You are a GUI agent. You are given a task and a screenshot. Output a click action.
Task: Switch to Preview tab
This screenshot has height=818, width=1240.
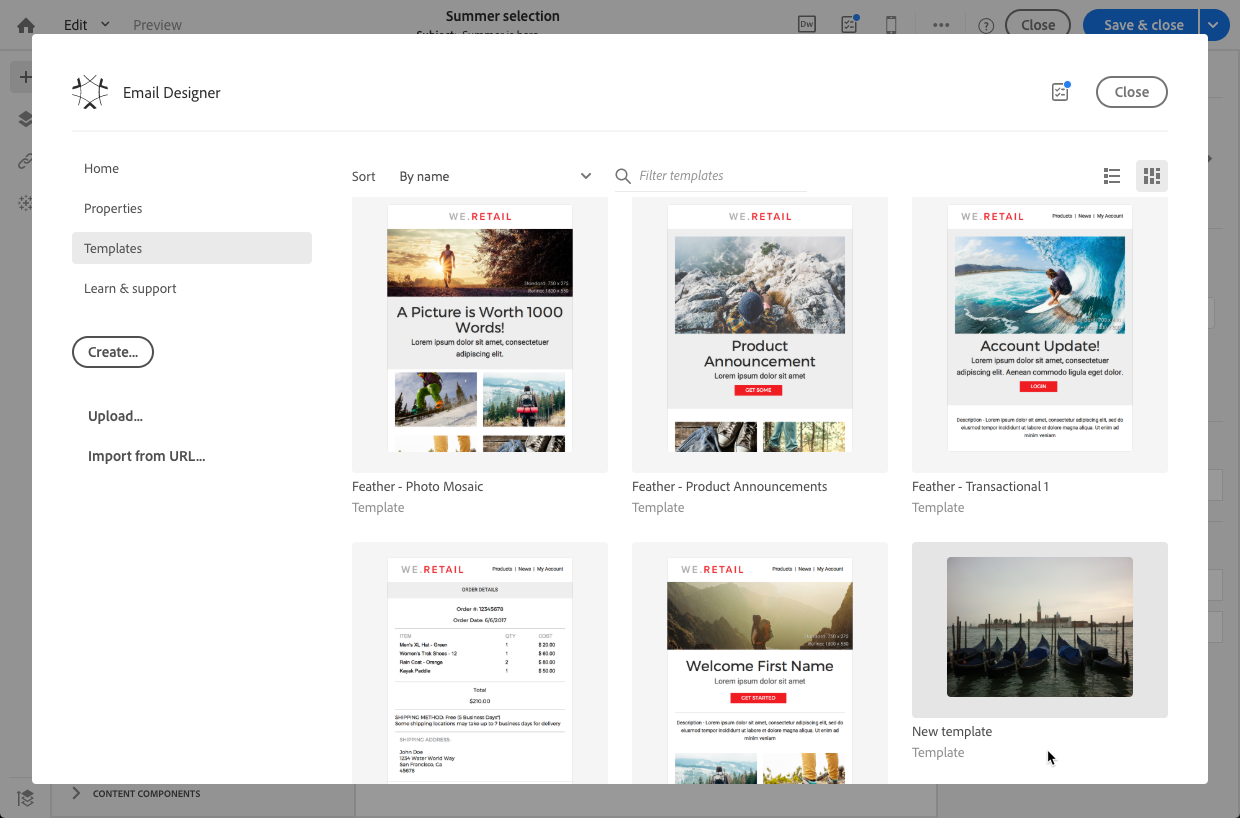(x=157, y=25)
